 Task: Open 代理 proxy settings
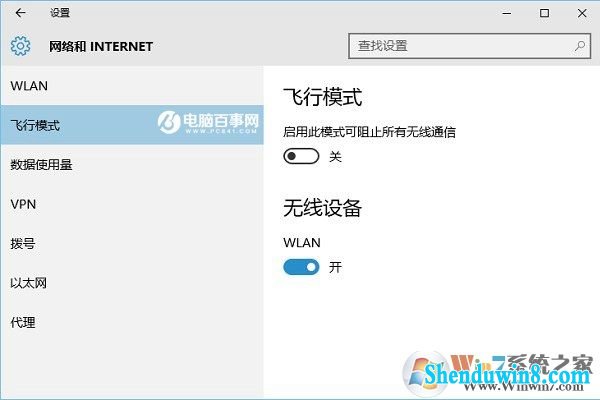click(x=132, y=322)
